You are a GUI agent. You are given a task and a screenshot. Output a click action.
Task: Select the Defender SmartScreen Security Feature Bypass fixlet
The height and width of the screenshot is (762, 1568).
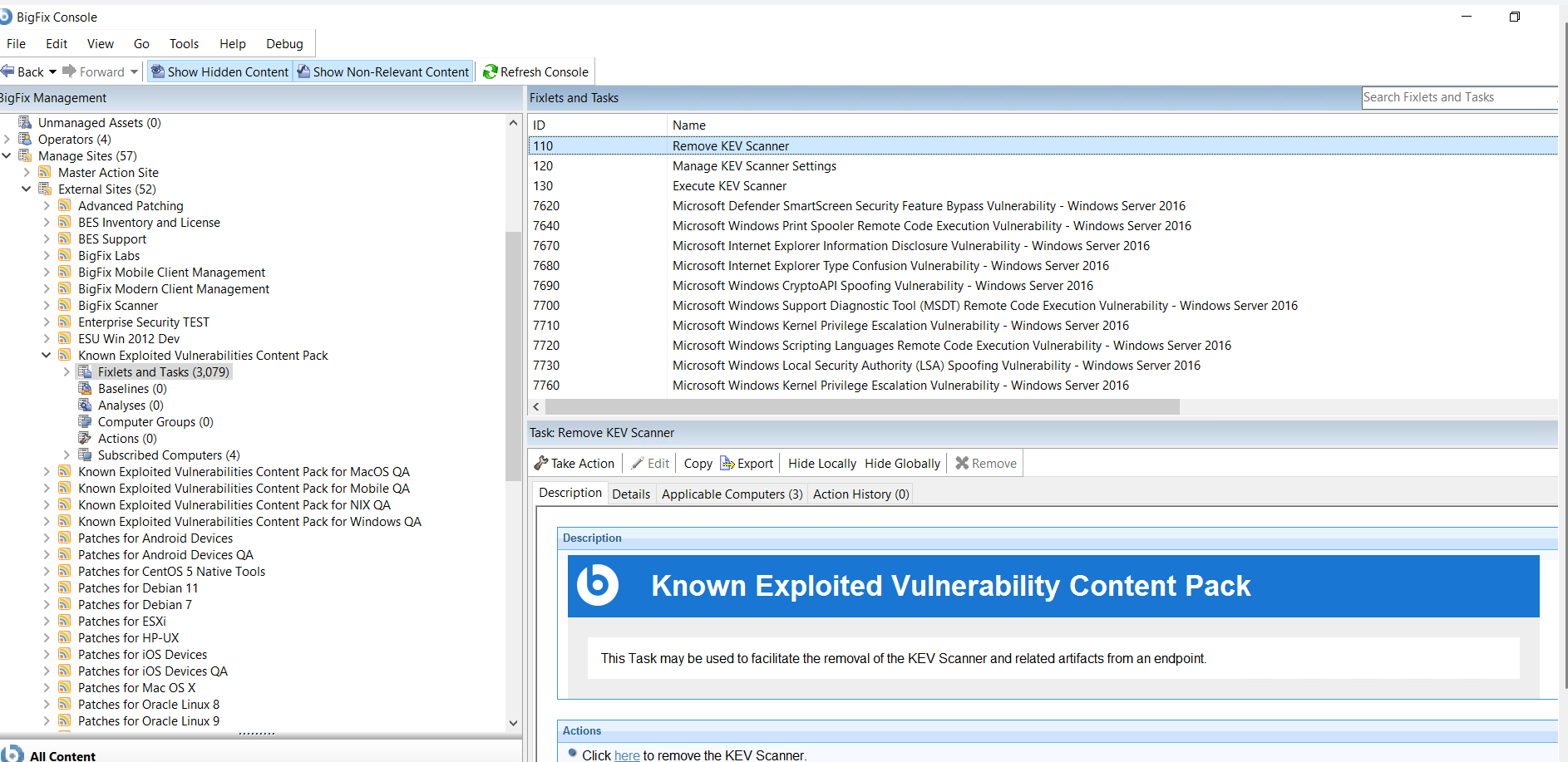1043,206
